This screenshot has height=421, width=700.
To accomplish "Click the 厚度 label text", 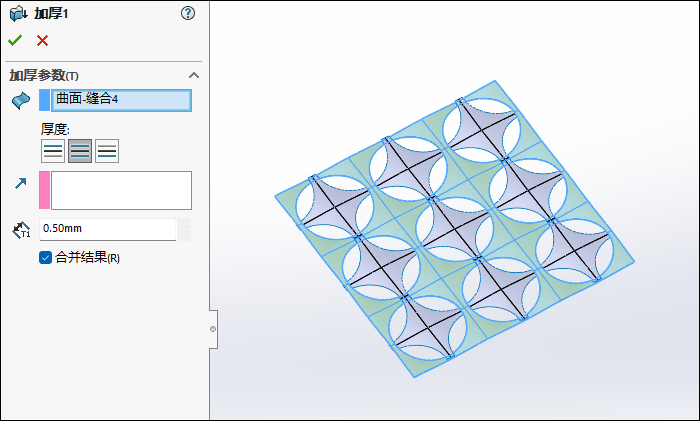I will (x=55, y=129).
